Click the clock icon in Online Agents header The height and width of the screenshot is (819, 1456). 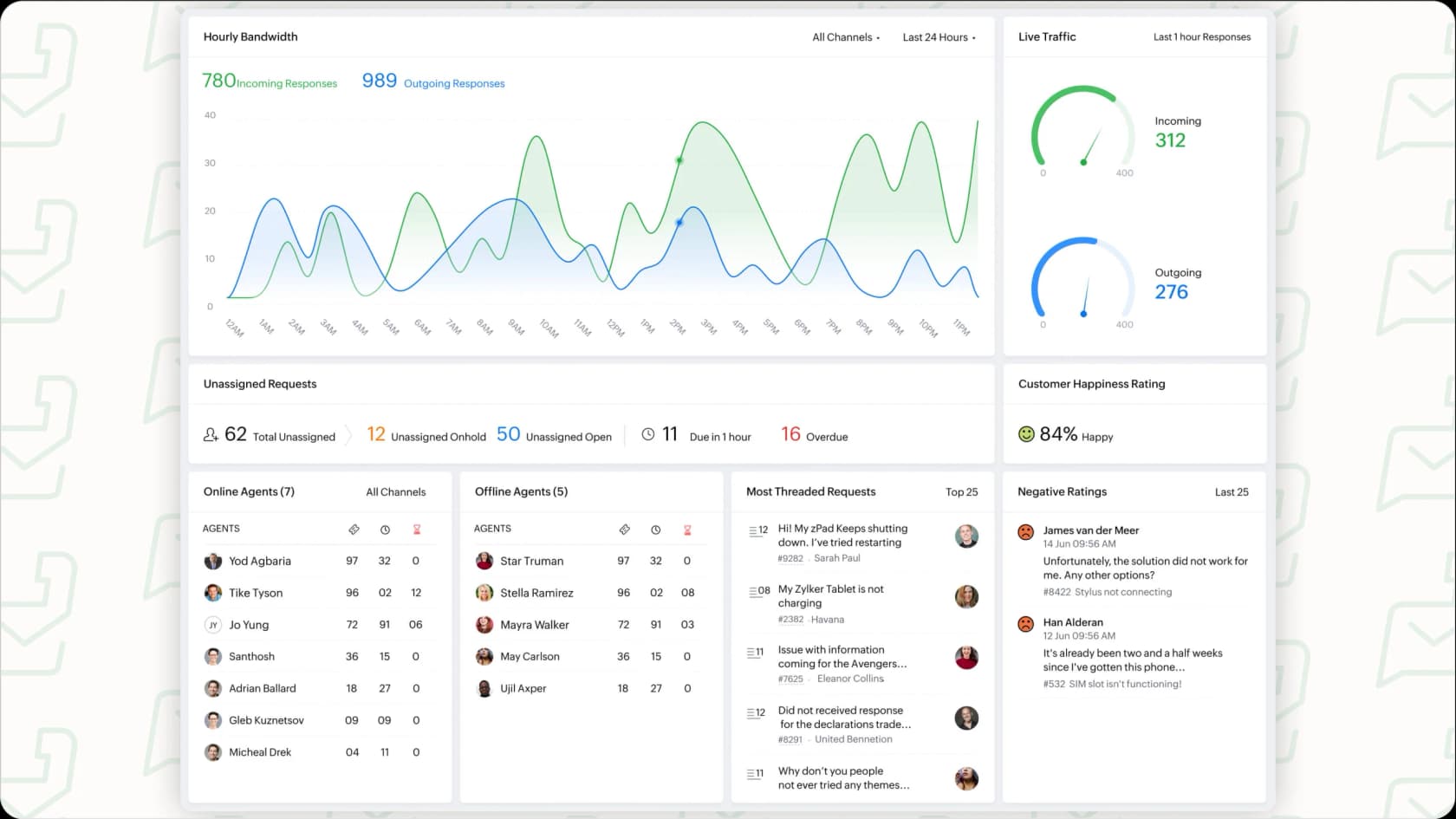[385, 530]
